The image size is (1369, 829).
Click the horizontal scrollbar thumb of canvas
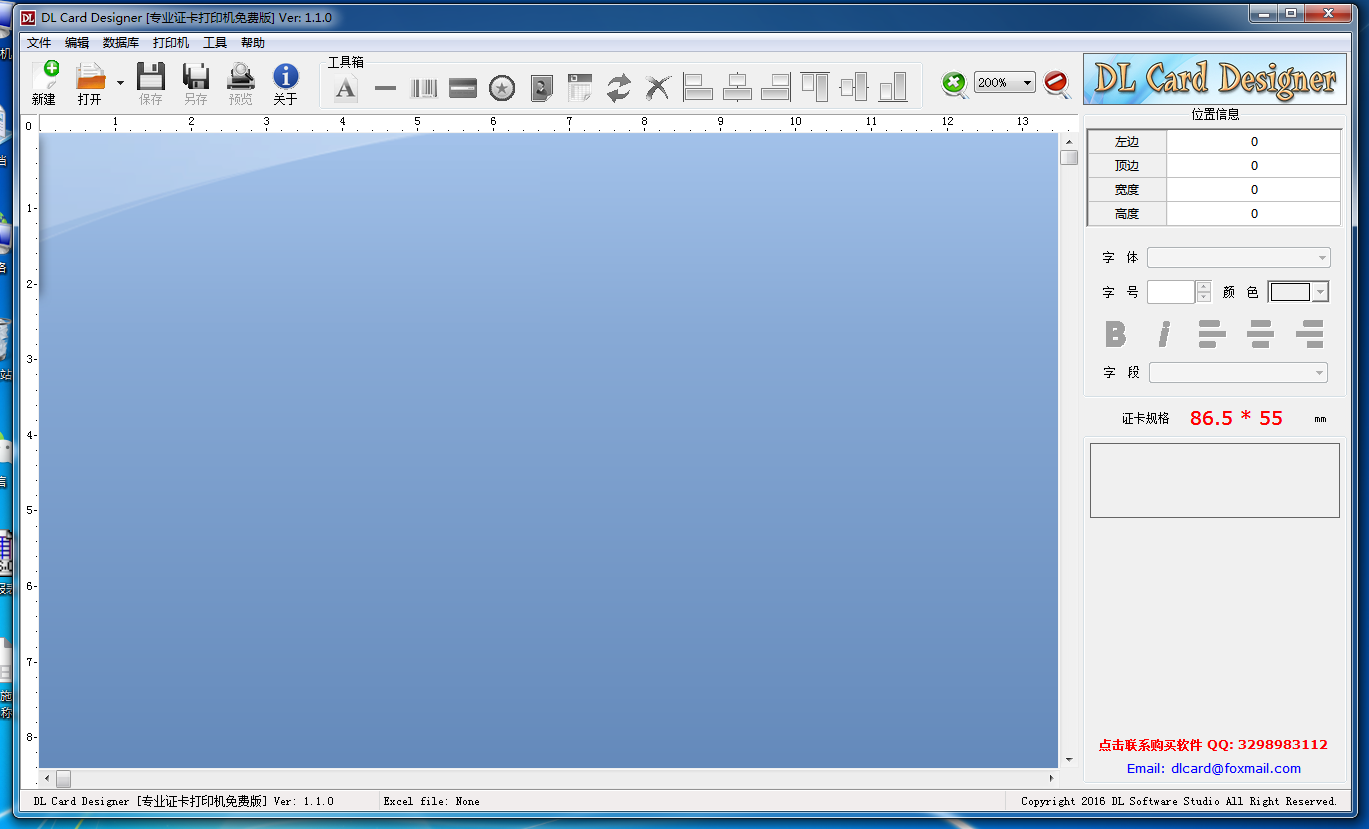coord(63,778)
